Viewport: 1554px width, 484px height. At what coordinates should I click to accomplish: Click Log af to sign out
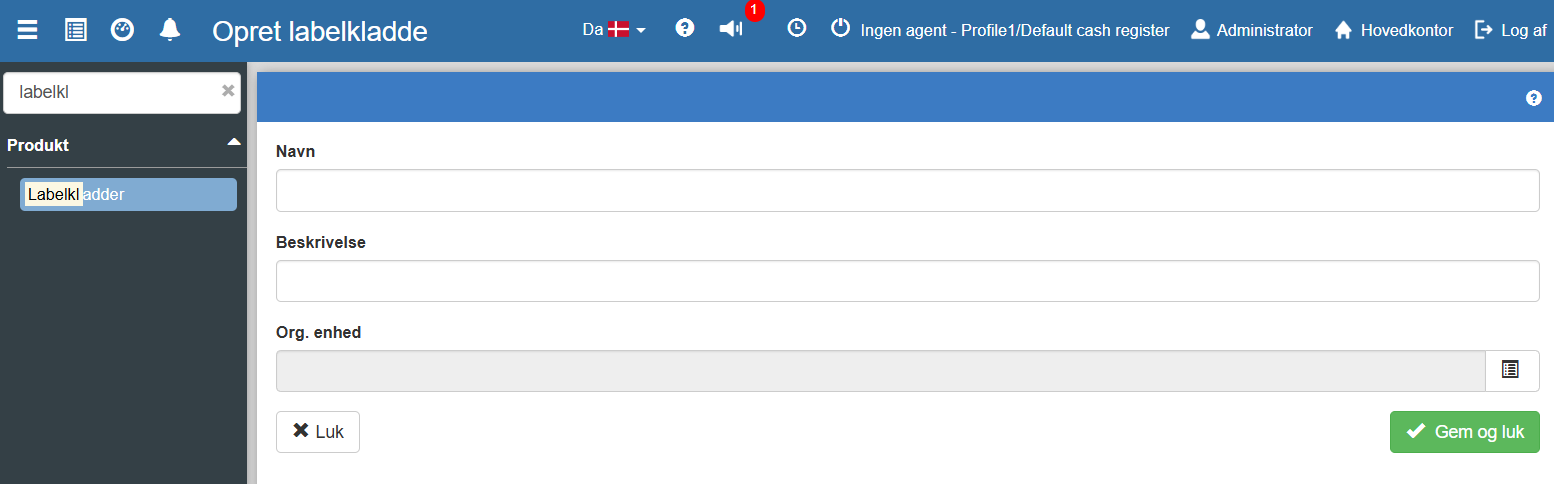coord(1511,30)
